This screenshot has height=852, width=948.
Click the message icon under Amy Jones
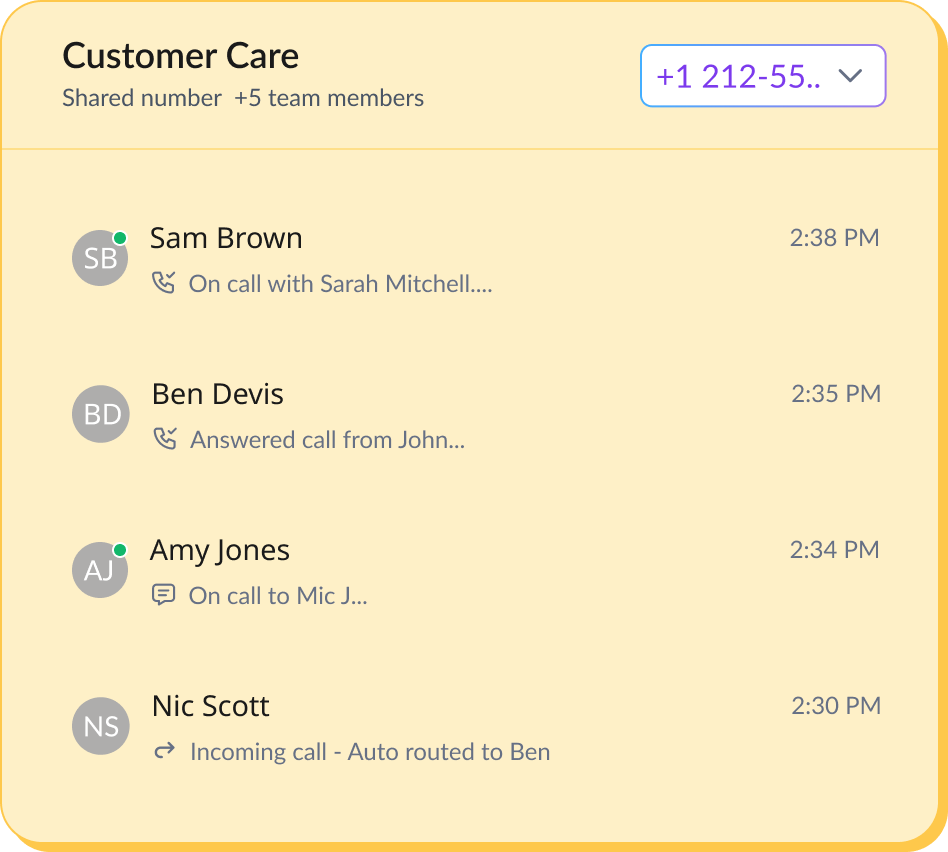click(163, 595)
